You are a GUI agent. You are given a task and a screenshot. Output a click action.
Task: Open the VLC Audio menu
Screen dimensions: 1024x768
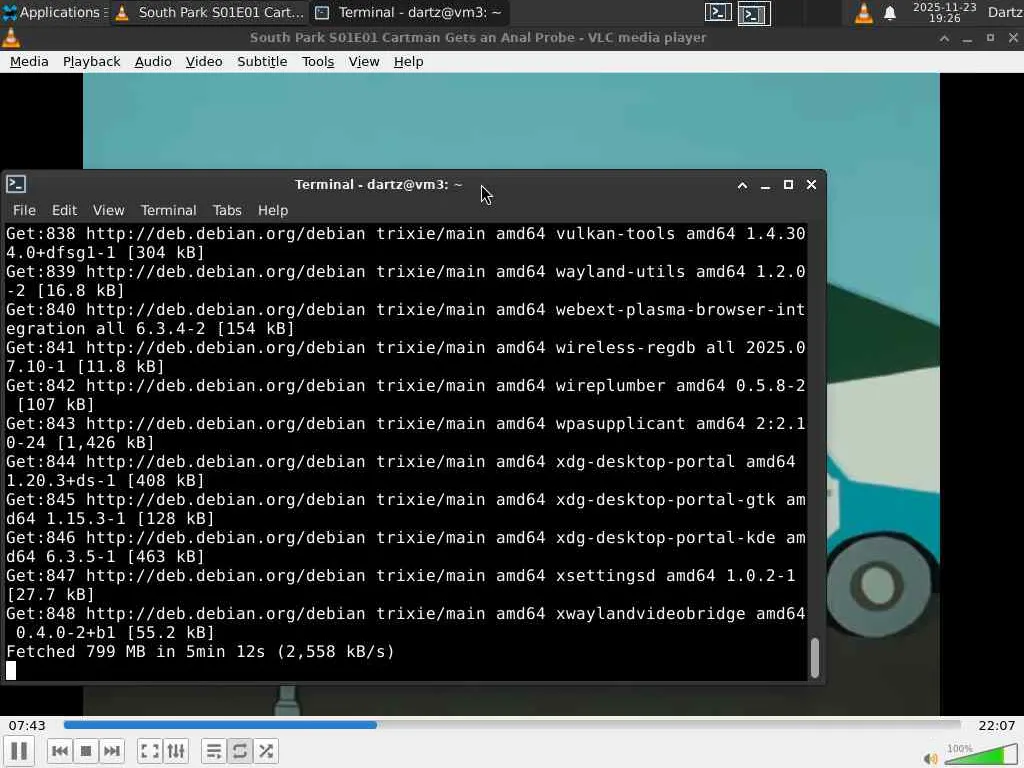click(153, 61)
